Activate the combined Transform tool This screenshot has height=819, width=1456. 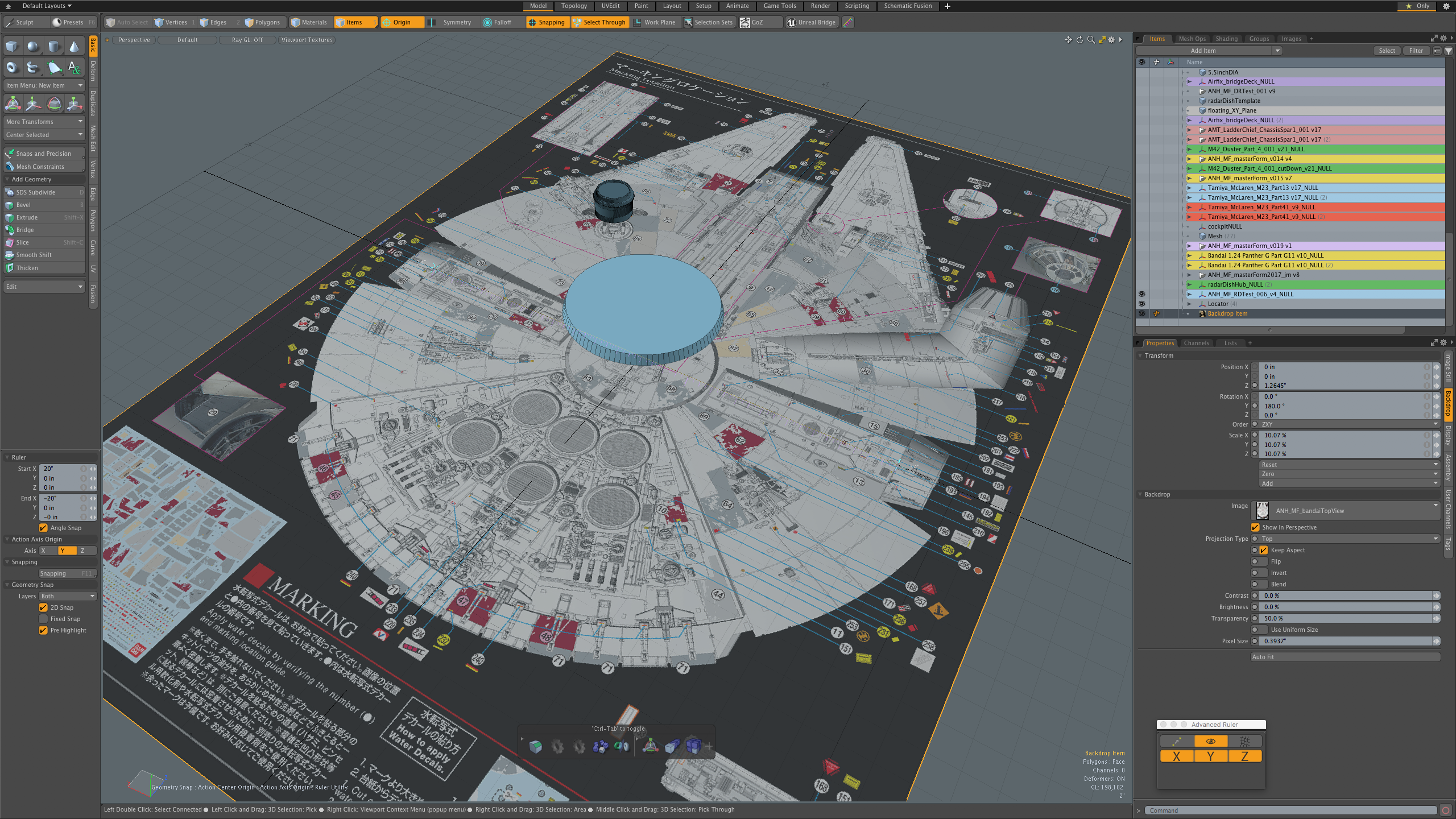(x=13, y=104)
